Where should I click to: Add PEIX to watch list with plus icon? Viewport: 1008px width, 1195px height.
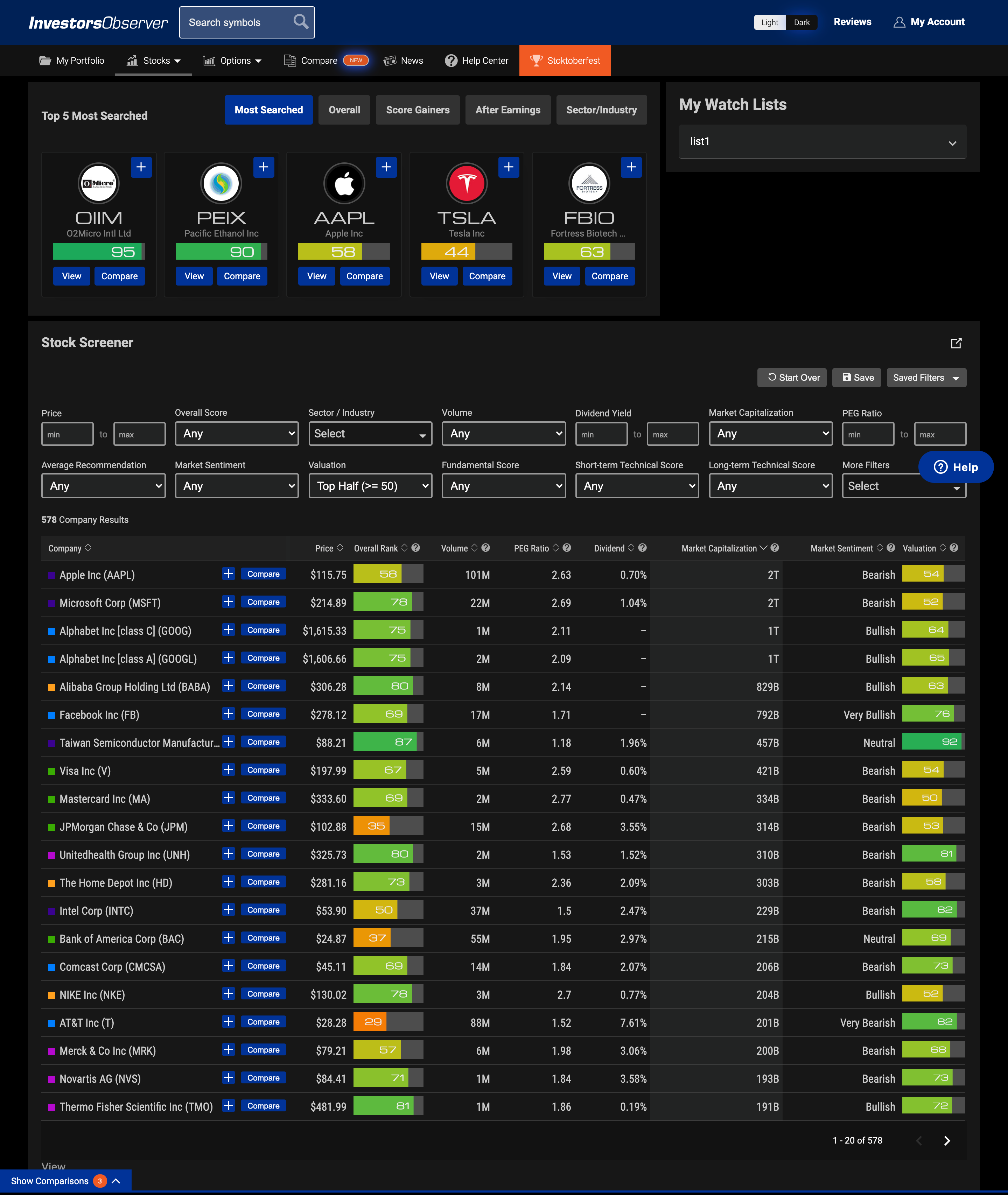[x=264, y=167]
